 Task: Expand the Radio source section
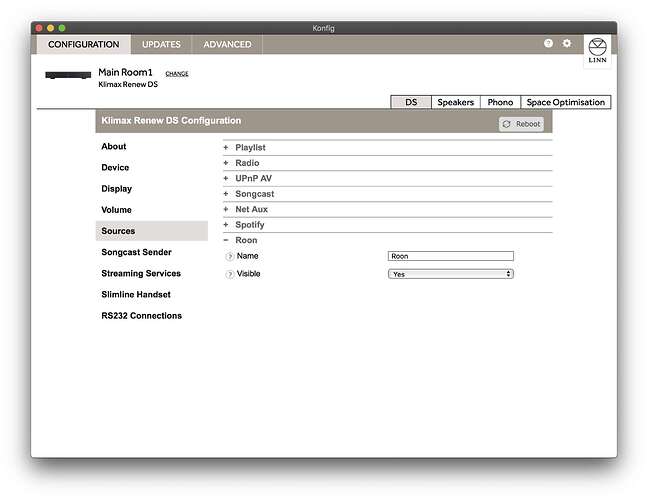[x=246, y=163]
